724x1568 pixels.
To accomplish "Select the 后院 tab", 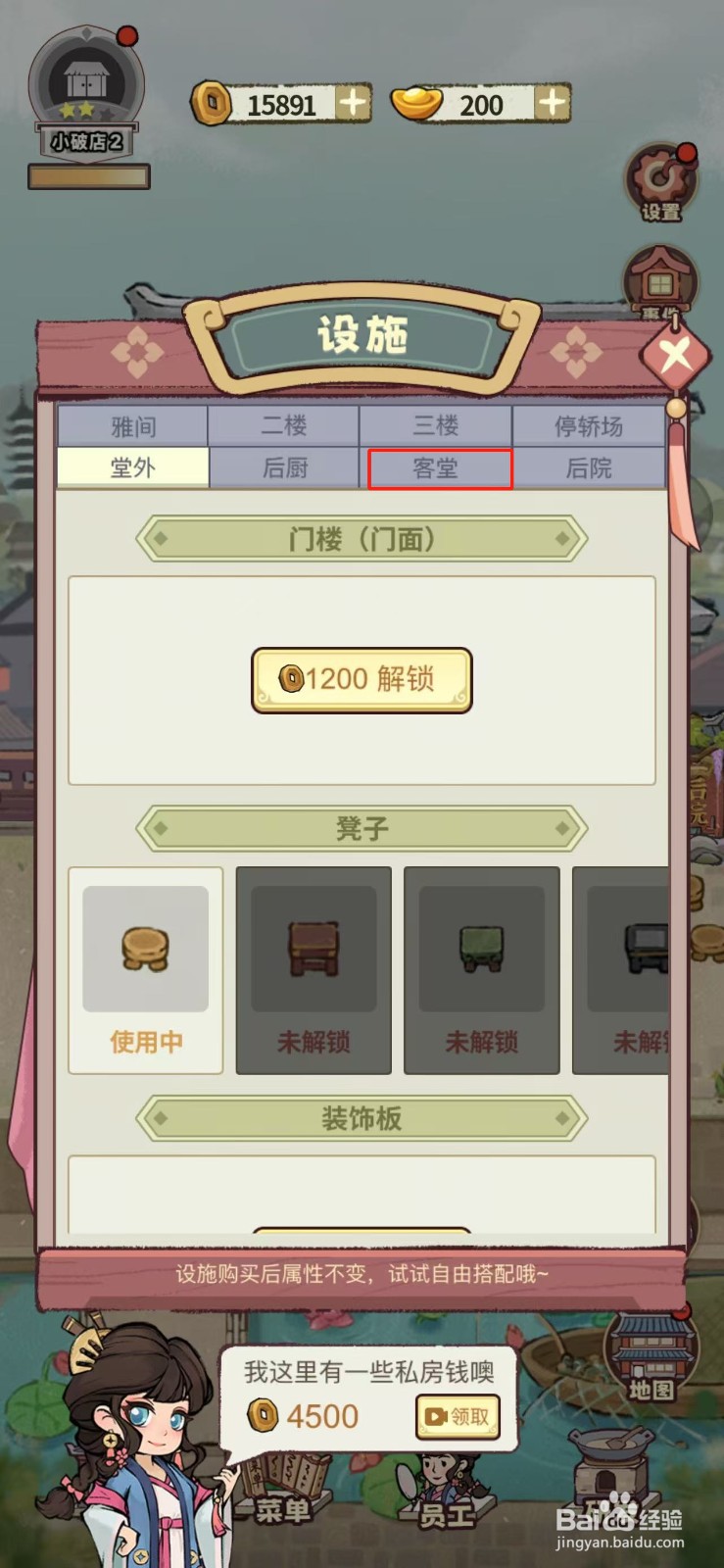I will [588, 468].
